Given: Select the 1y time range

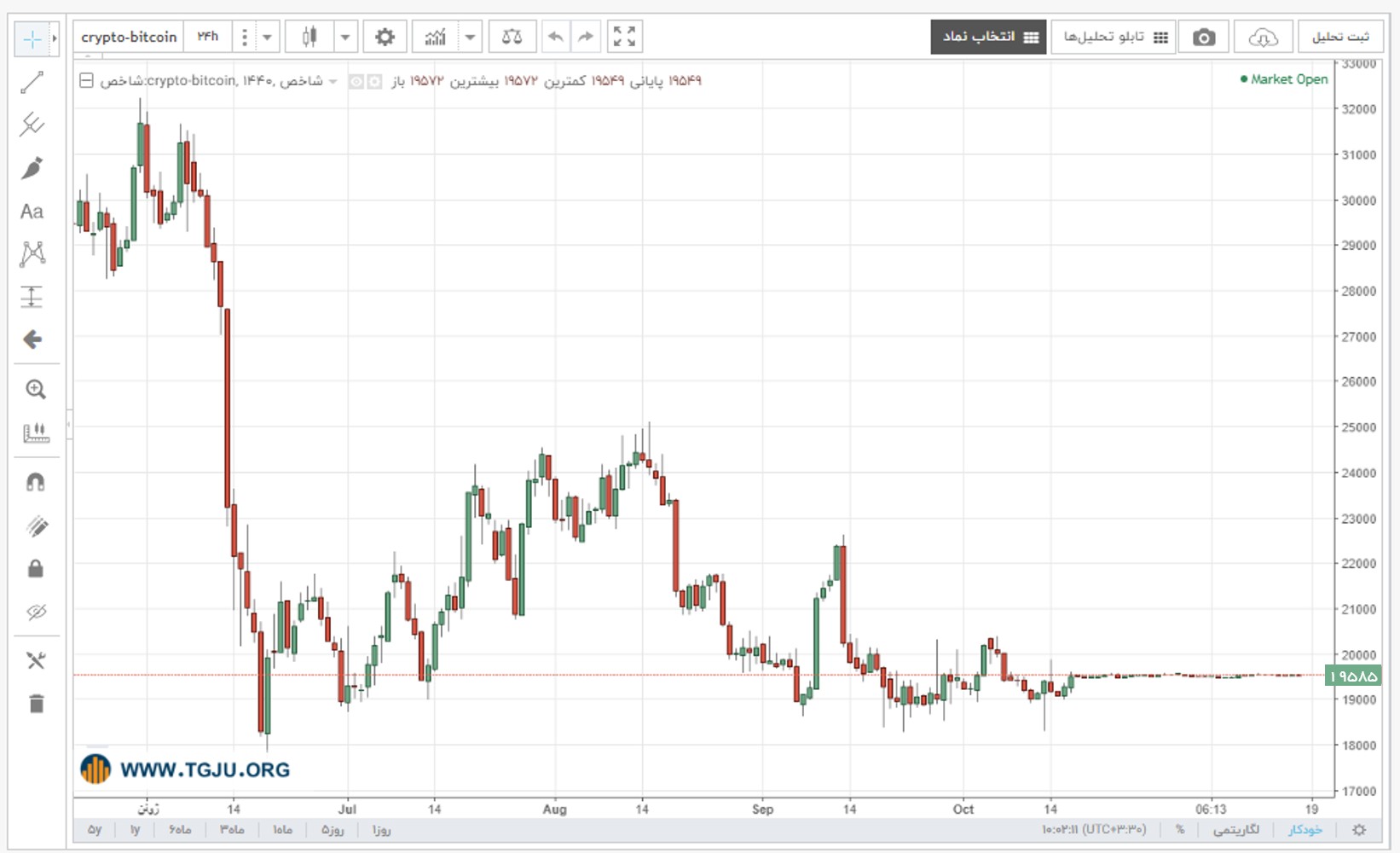Looking at the screenshot, I should click(135, 829).
